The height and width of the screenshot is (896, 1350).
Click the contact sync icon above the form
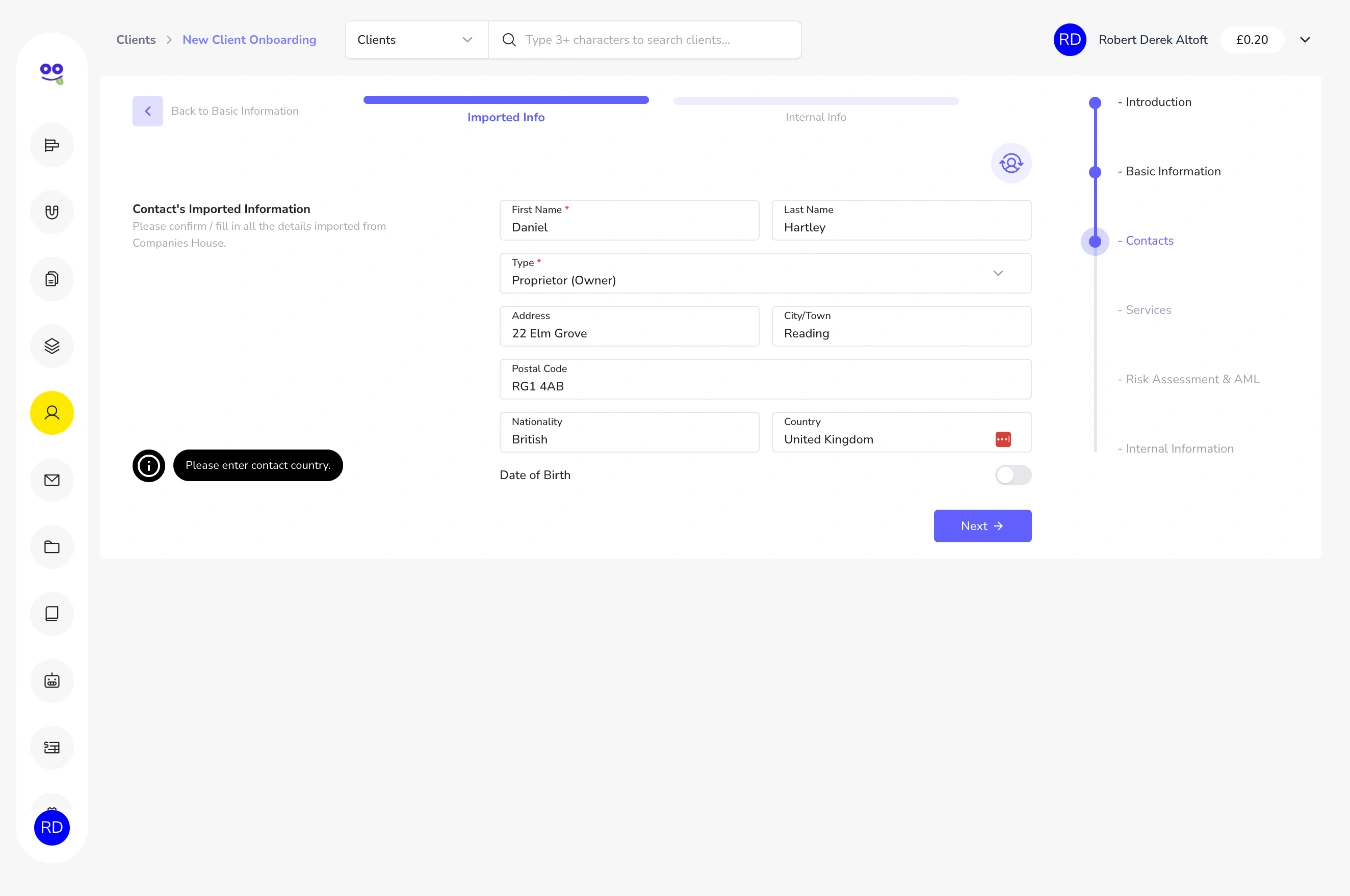pos(1011,163)
